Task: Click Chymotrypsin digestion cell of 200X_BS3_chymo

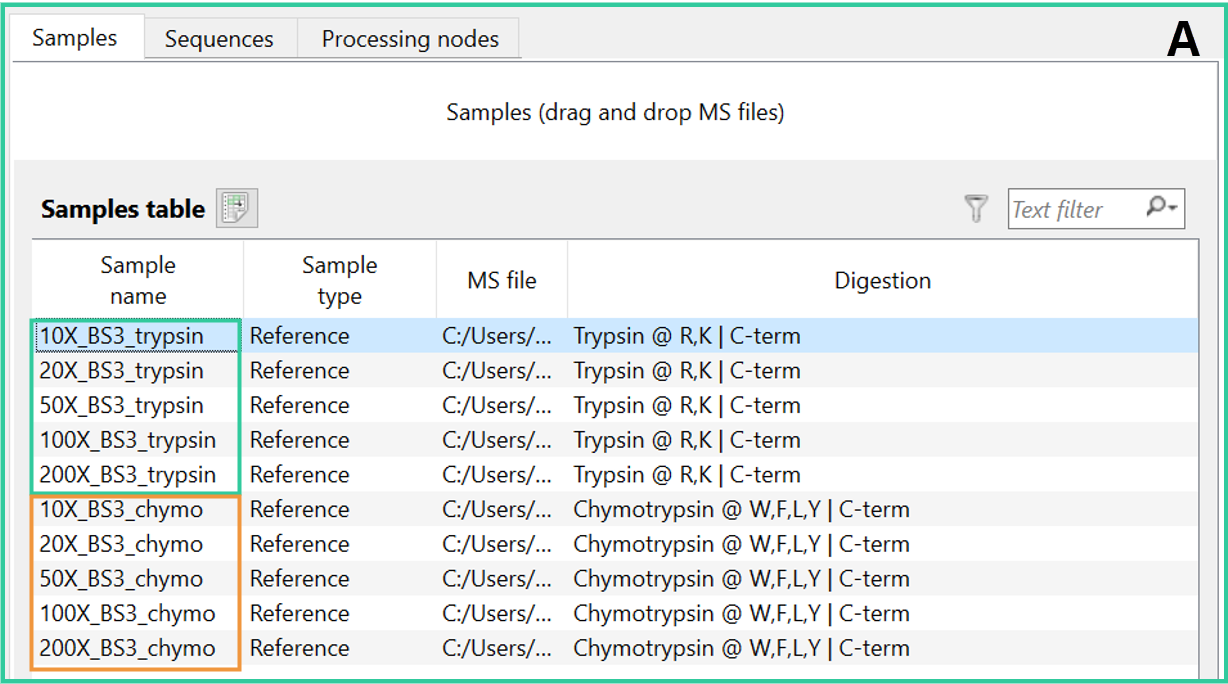Action: 741,648
